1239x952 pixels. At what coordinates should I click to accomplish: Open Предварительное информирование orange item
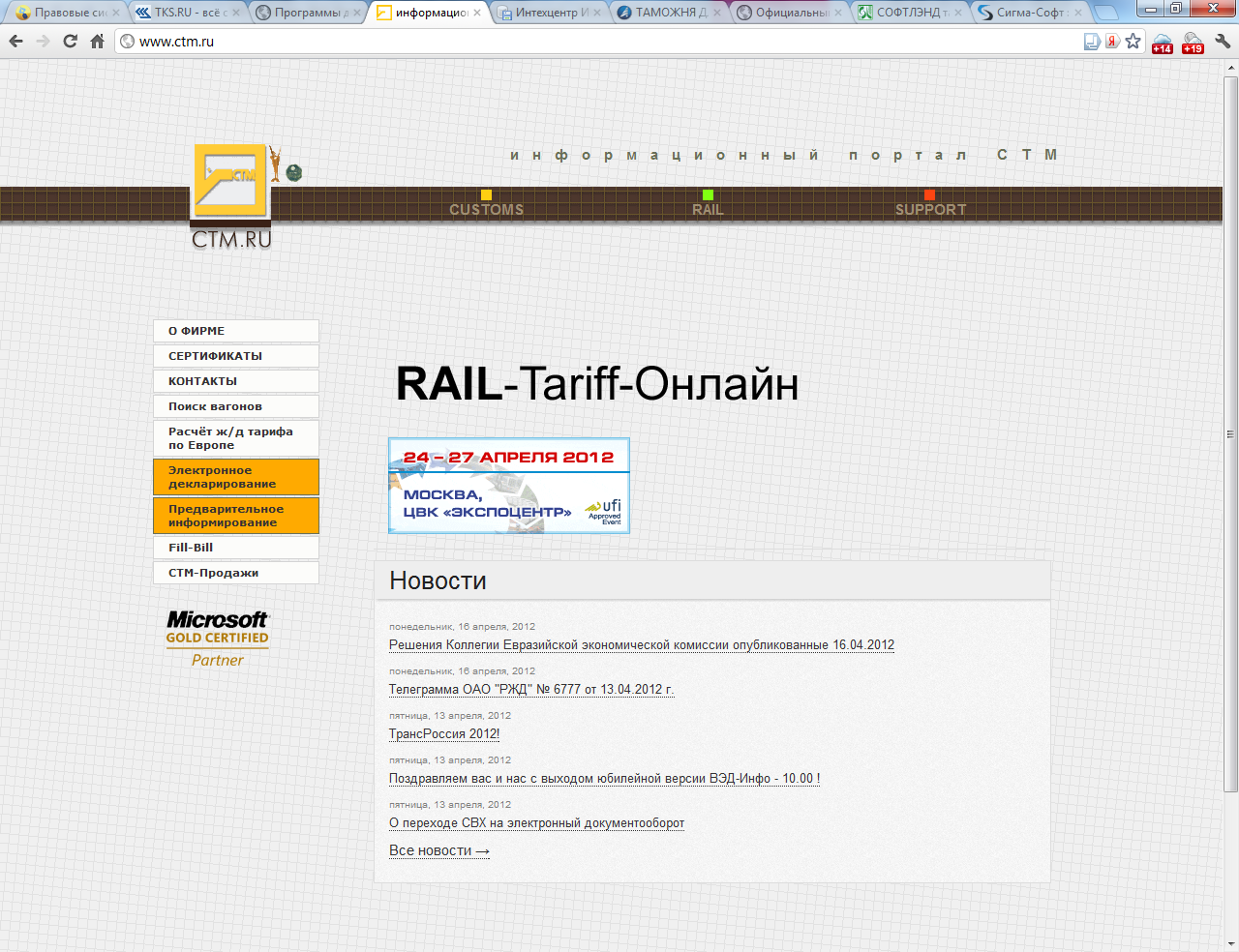236,516
